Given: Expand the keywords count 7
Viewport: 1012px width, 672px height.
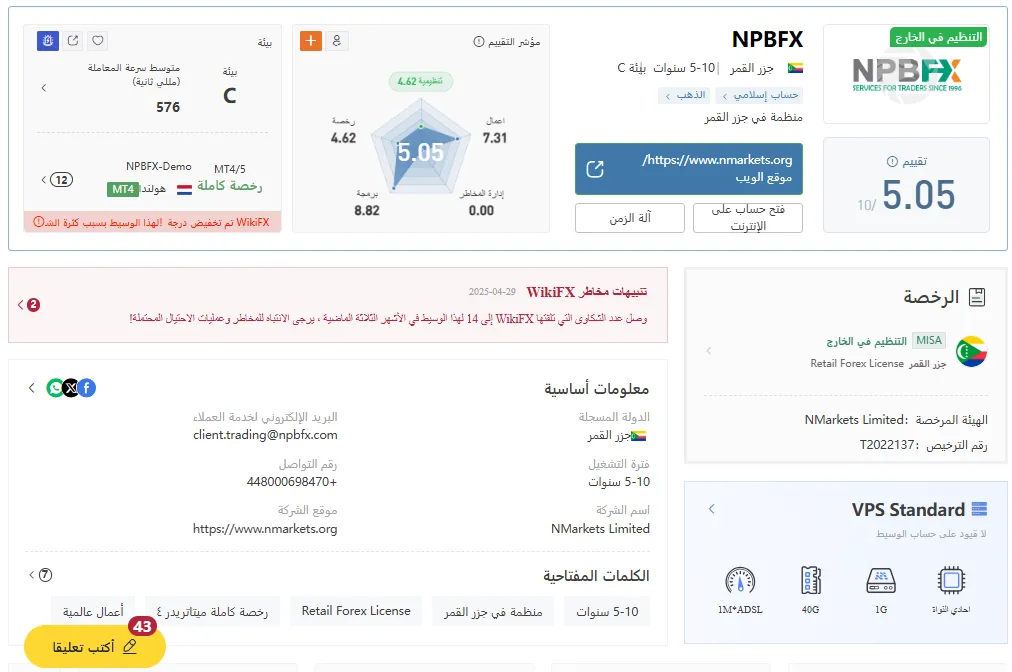Looking at the screenshot, I should (41, 575).
